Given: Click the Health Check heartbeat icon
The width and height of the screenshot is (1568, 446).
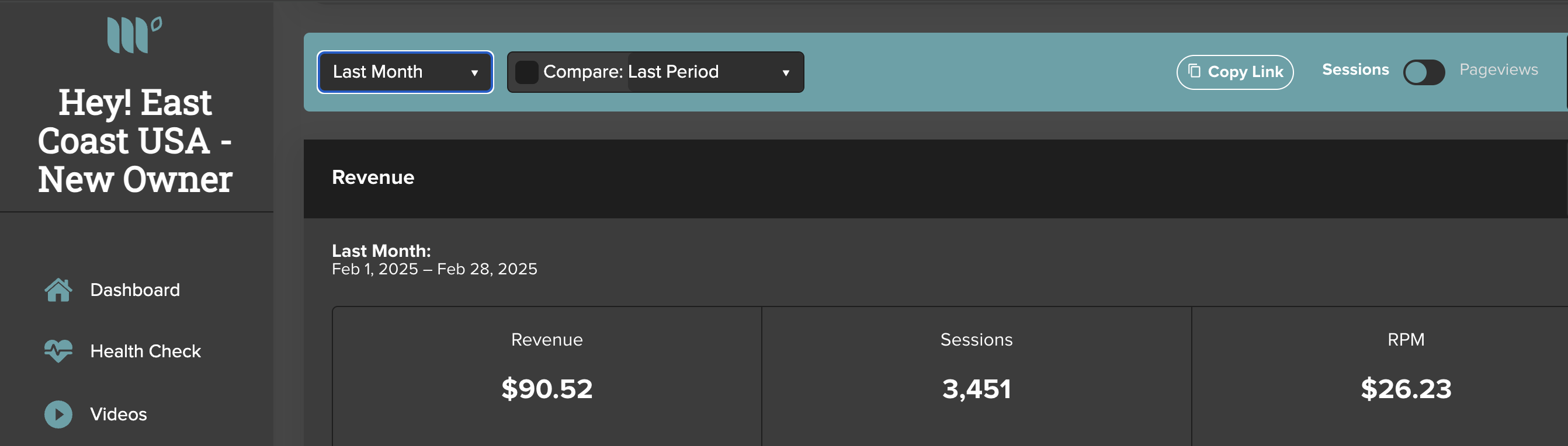Looking at the screenshot, I should tap(58, 351).
